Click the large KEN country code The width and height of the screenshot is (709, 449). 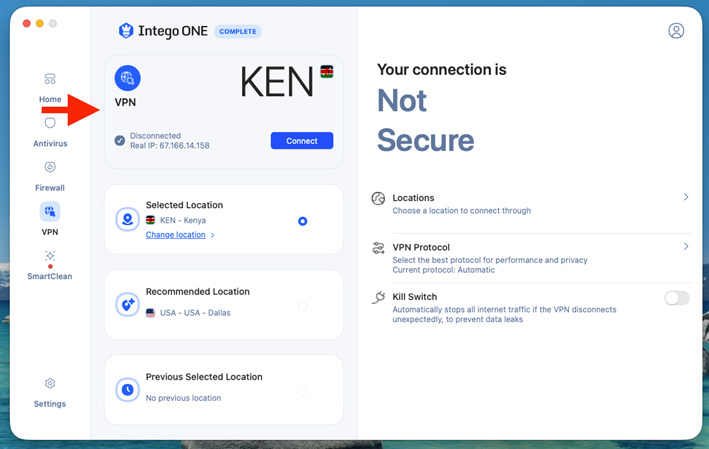[x=277, y=82]
